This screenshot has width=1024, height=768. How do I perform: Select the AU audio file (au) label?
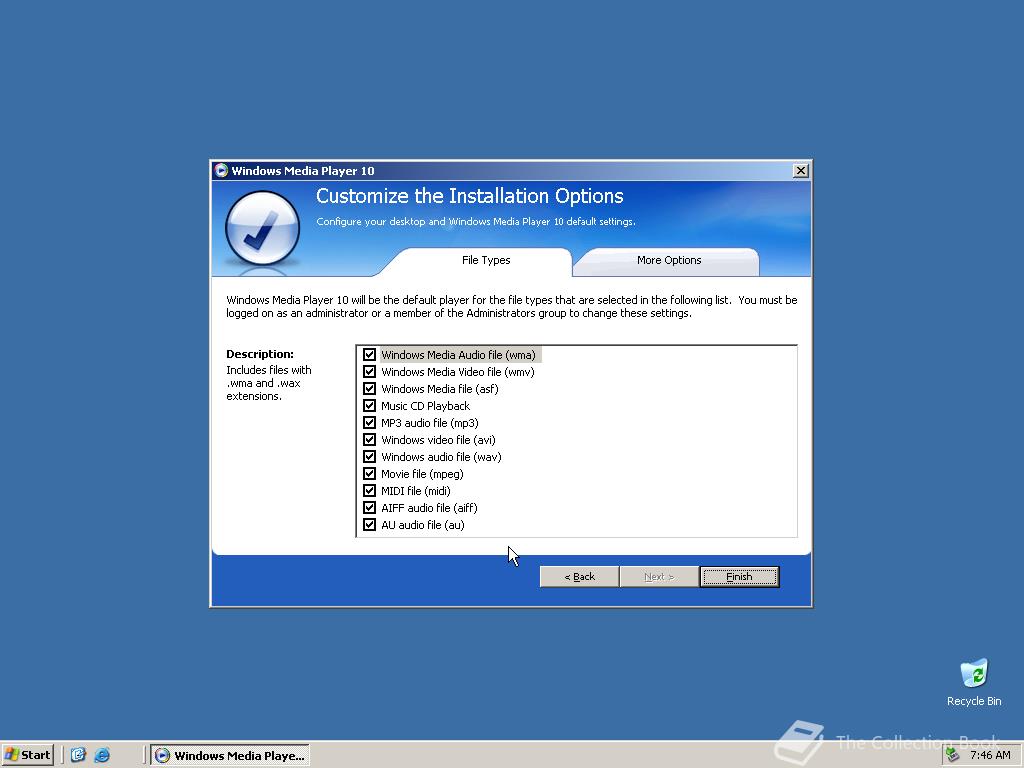pyautogui.click(x=423, y=524)
